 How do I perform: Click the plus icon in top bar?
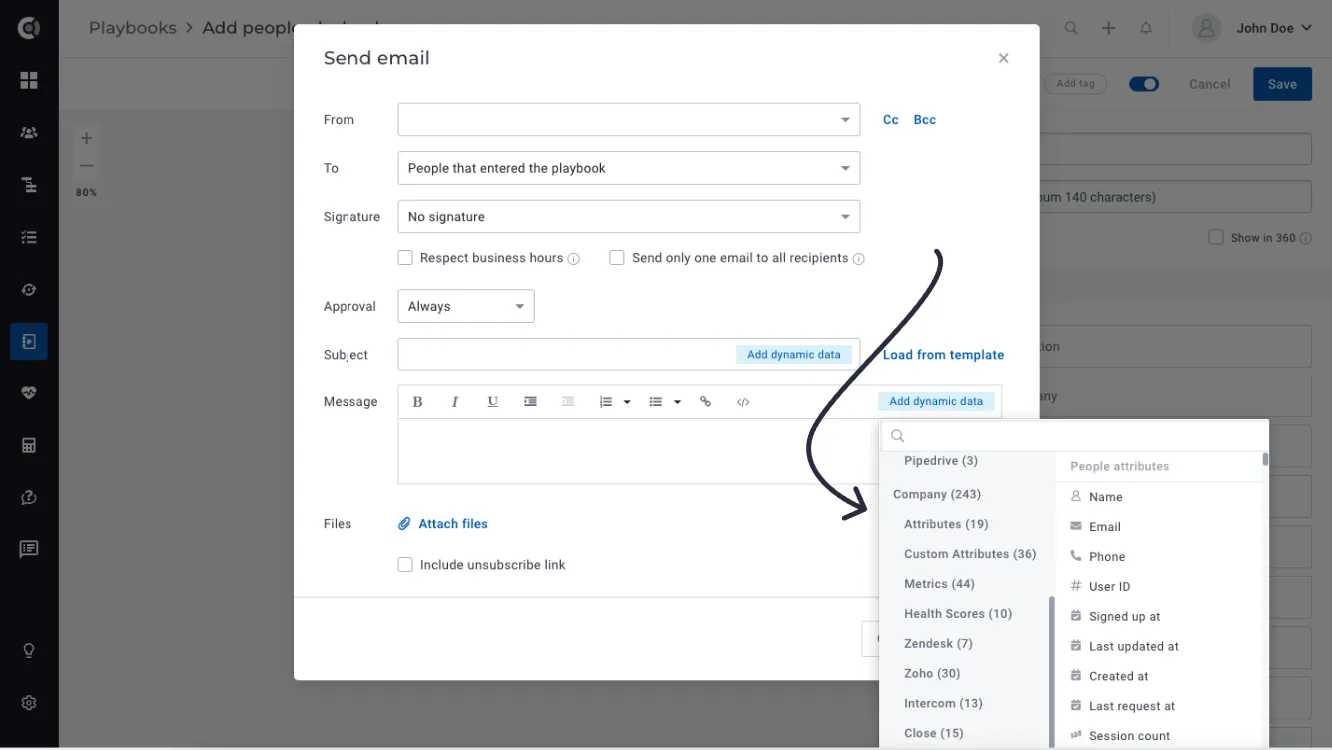tap(1108, 28)
